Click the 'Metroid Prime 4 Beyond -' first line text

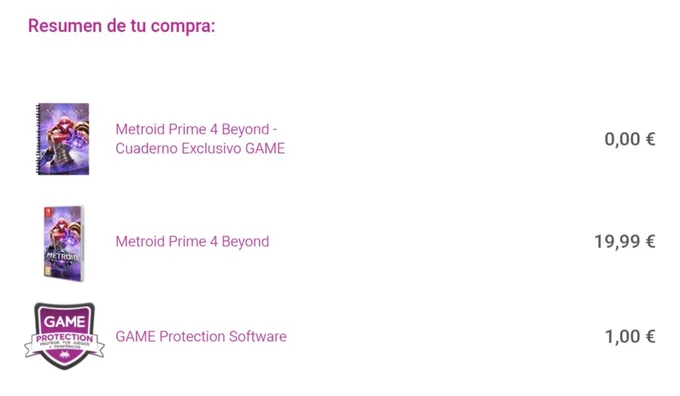click(x=196, y=129)
